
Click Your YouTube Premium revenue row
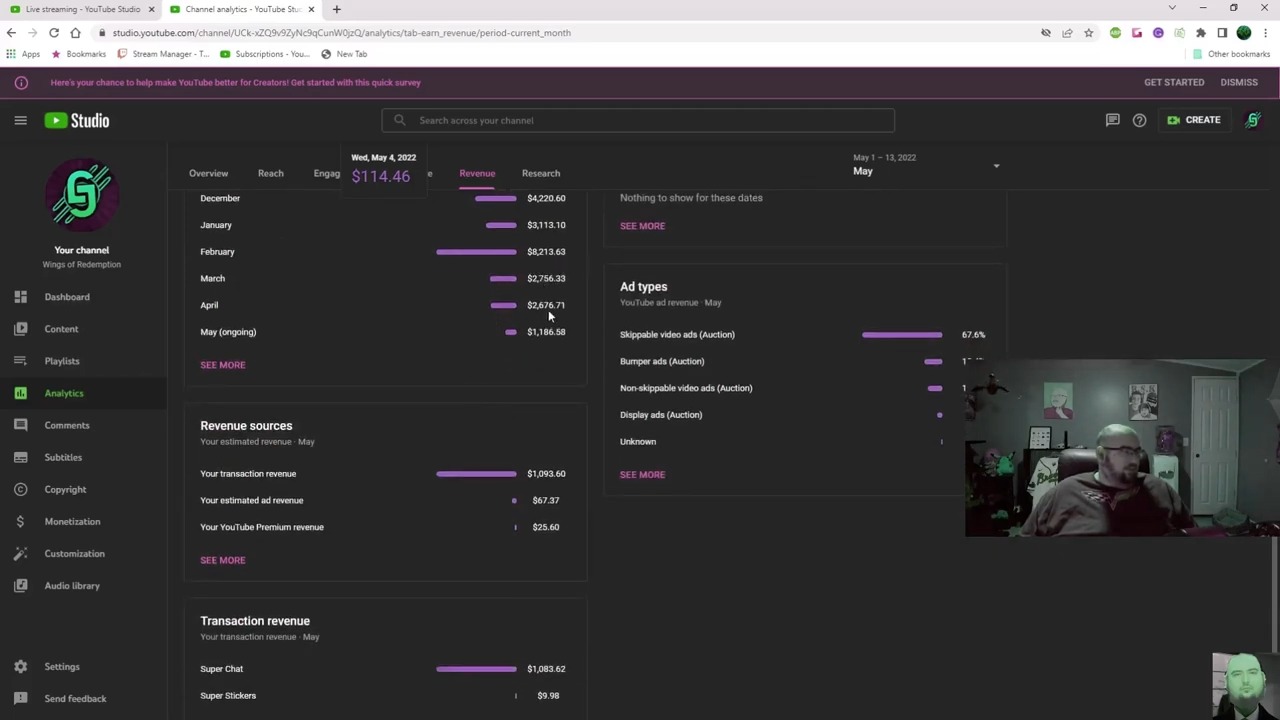[383, 527]
